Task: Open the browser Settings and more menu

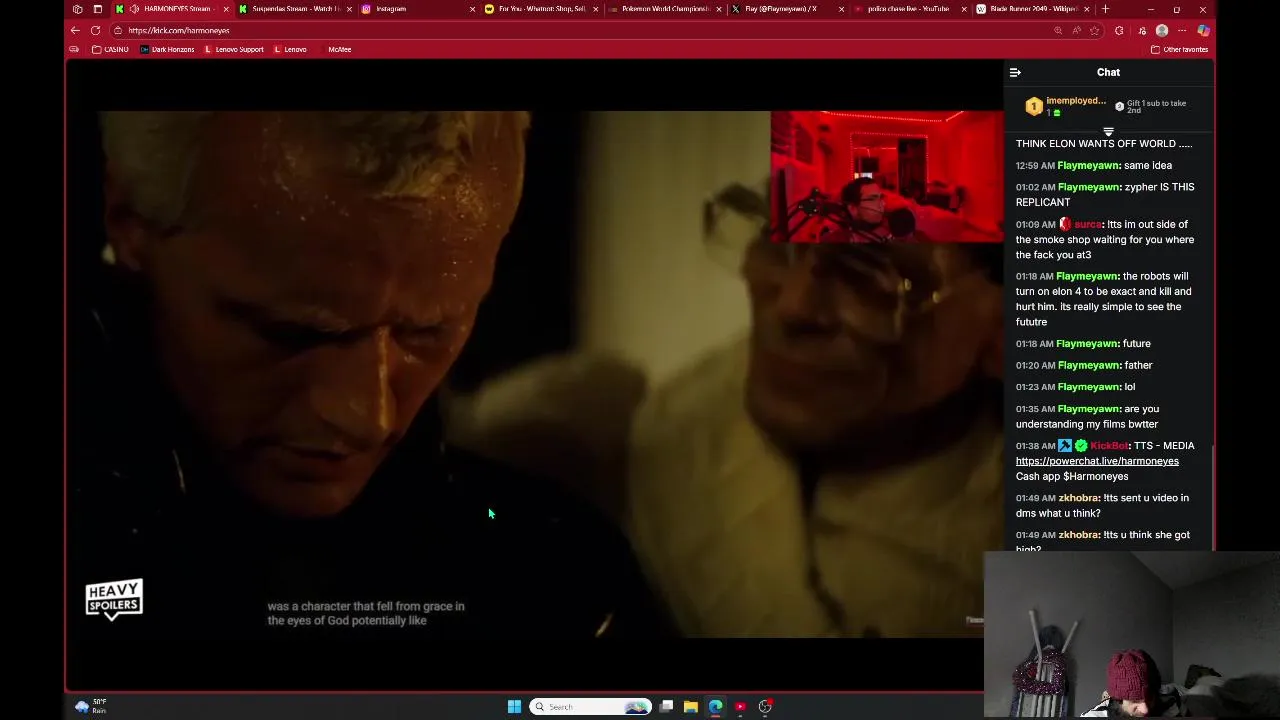Action: coord(1182,30)
